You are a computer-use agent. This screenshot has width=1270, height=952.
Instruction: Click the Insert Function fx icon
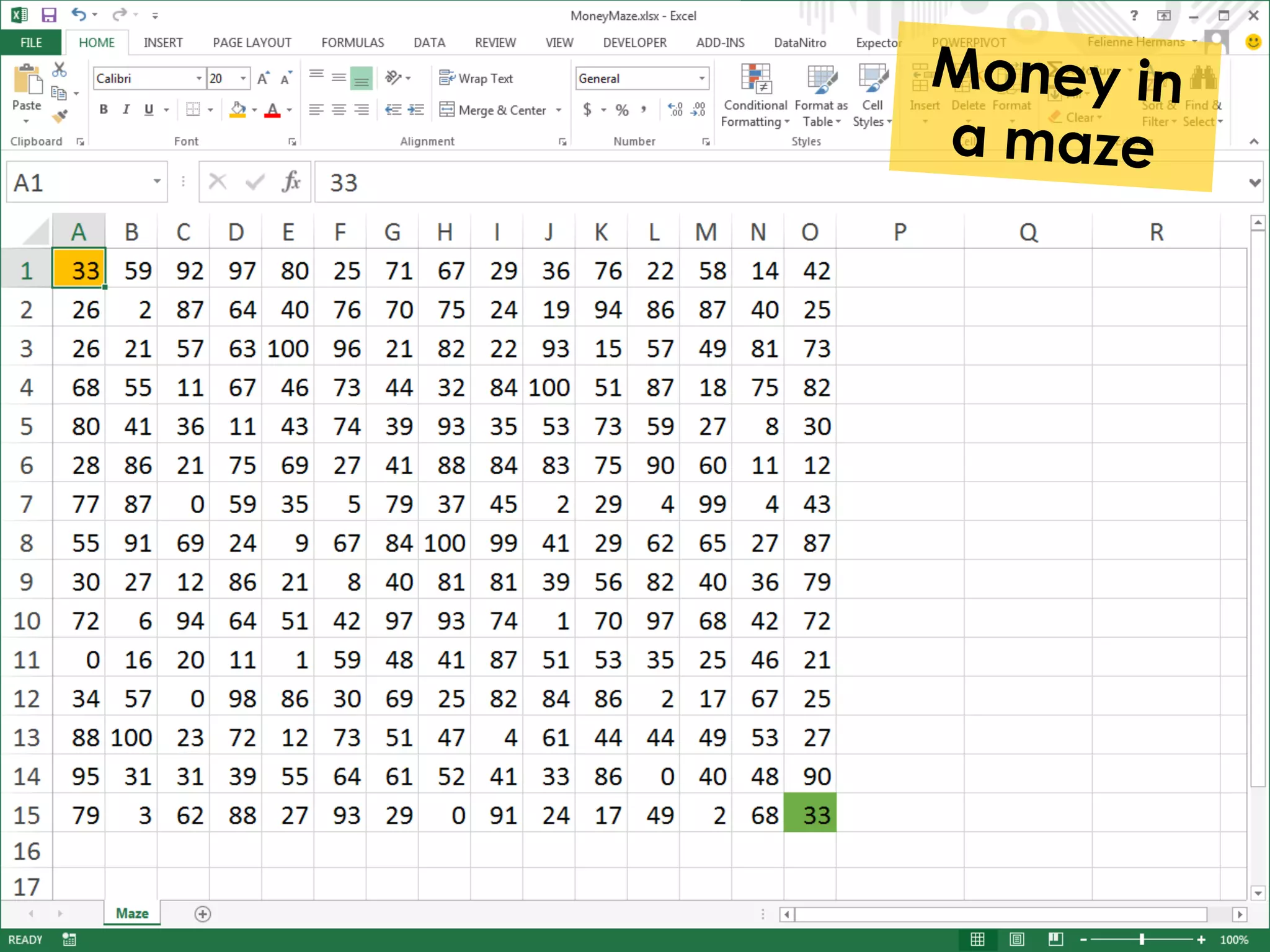291,182
